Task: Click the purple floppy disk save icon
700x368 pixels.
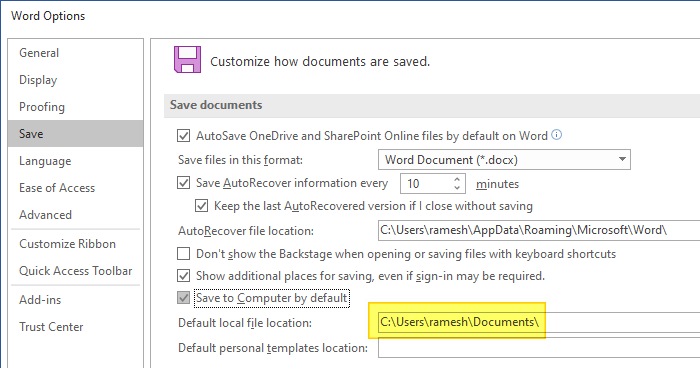Action: point(188,59)
